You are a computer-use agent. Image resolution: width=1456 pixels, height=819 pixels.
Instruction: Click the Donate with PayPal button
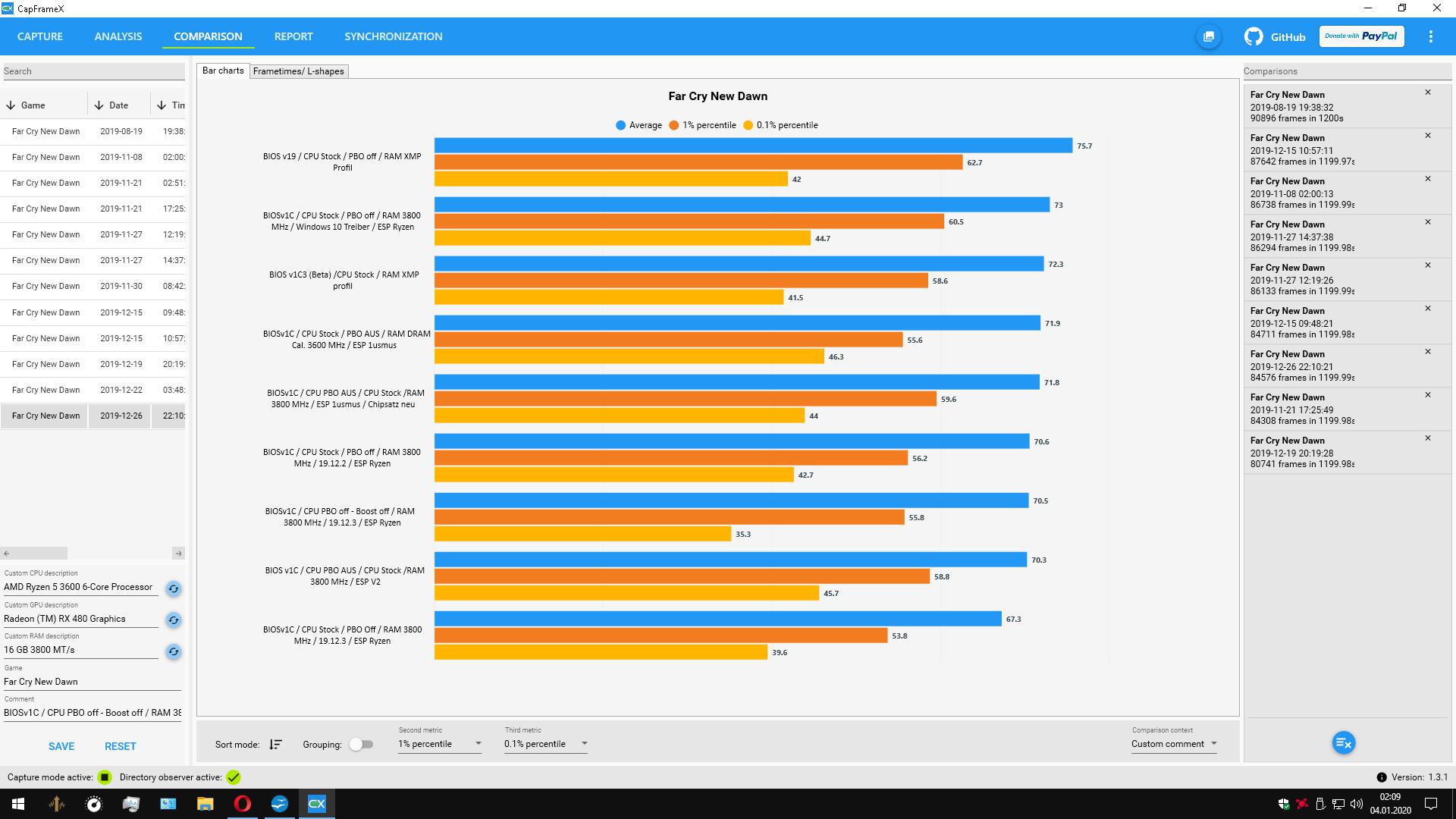click(x=1361, y=36)
